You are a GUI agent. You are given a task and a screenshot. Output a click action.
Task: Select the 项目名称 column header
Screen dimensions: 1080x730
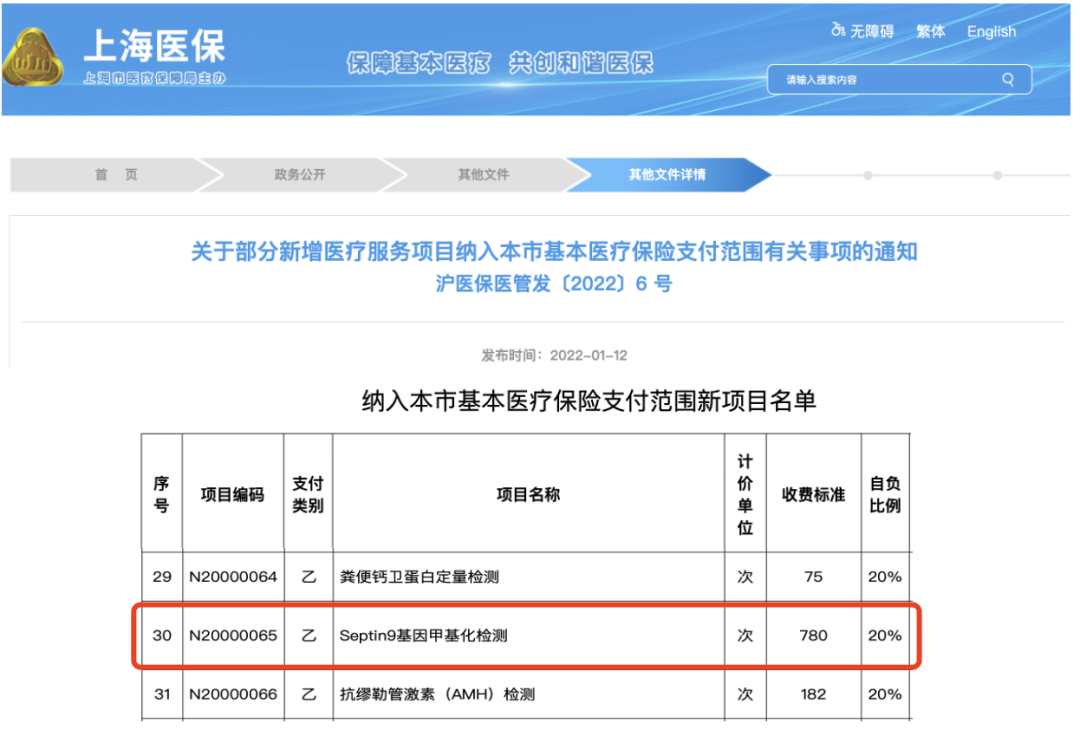point(528,494)
